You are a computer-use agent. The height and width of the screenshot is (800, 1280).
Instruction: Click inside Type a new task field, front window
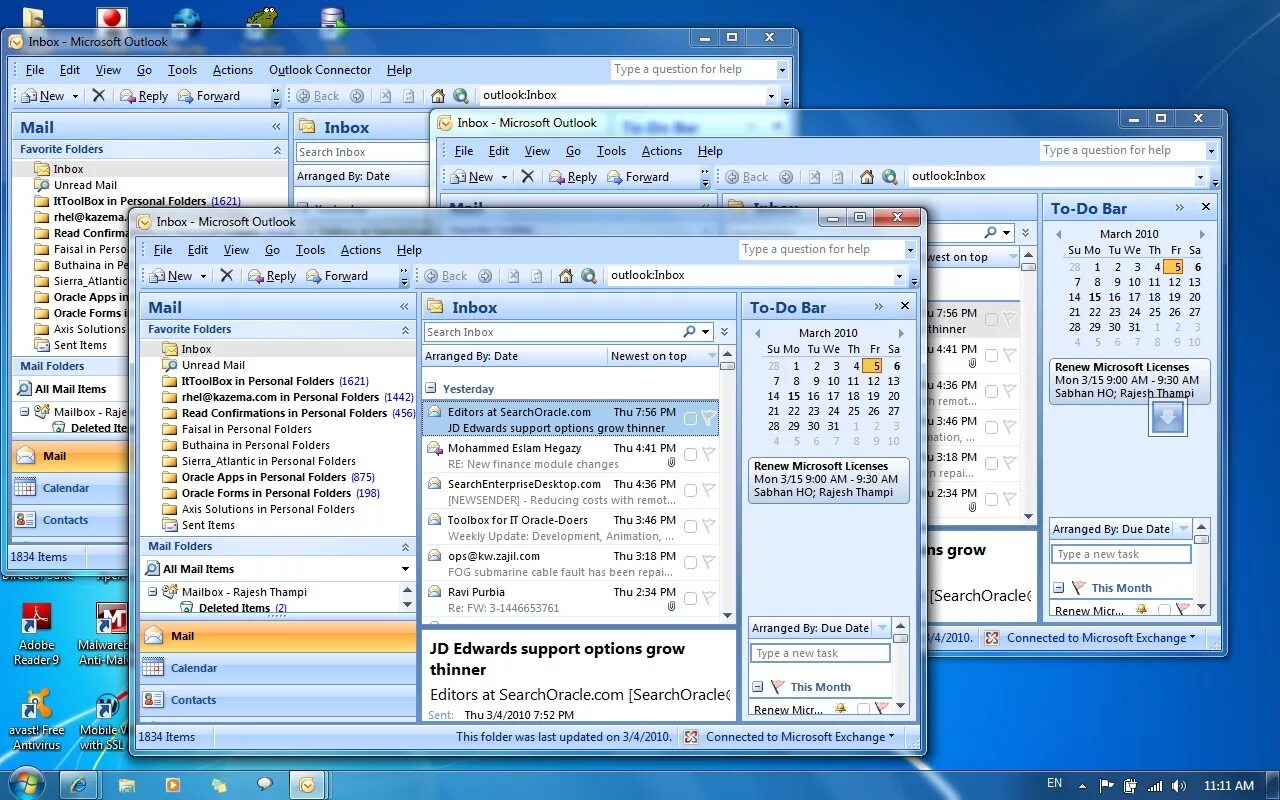pos(820,653)
